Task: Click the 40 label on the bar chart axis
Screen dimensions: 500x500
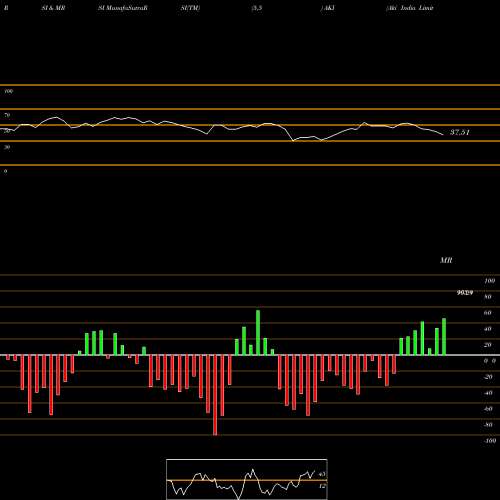Action: pyautogui.click(x=488, y=329)
